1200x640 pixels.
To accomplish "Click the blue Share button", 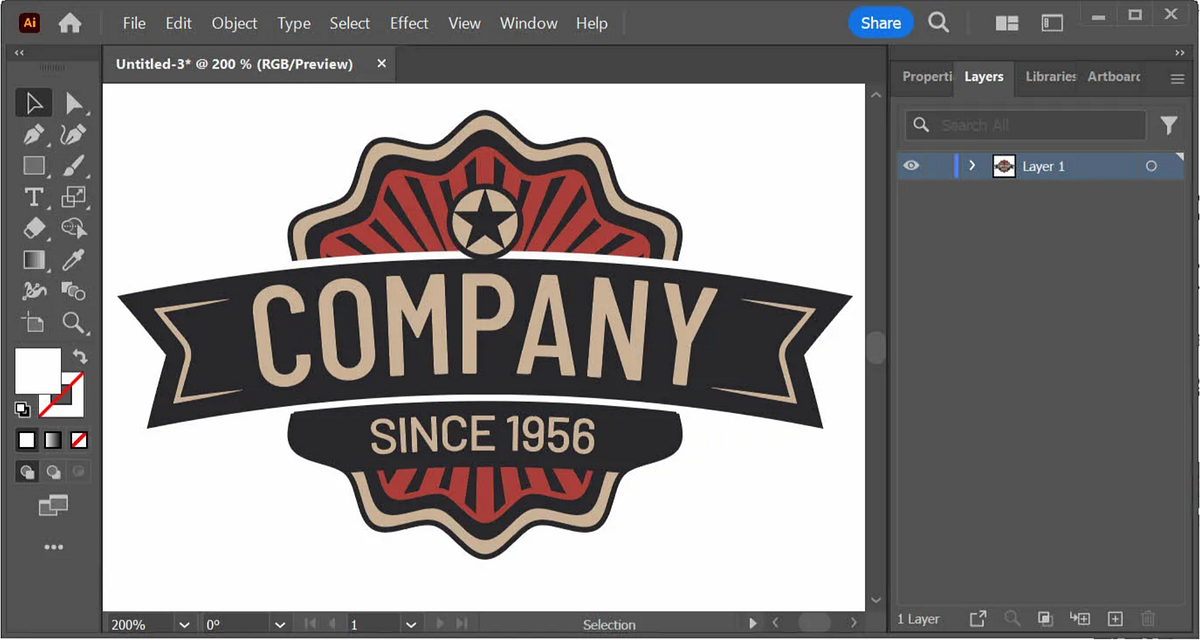I will tap(880, 22).
